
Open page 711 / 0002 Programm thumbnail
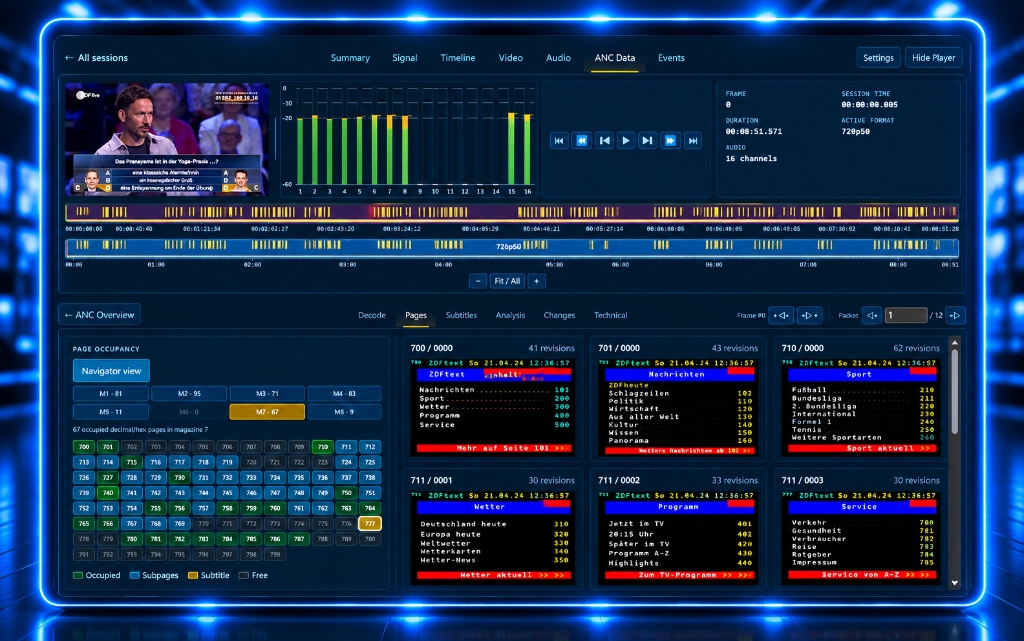[x=677, y=538]
